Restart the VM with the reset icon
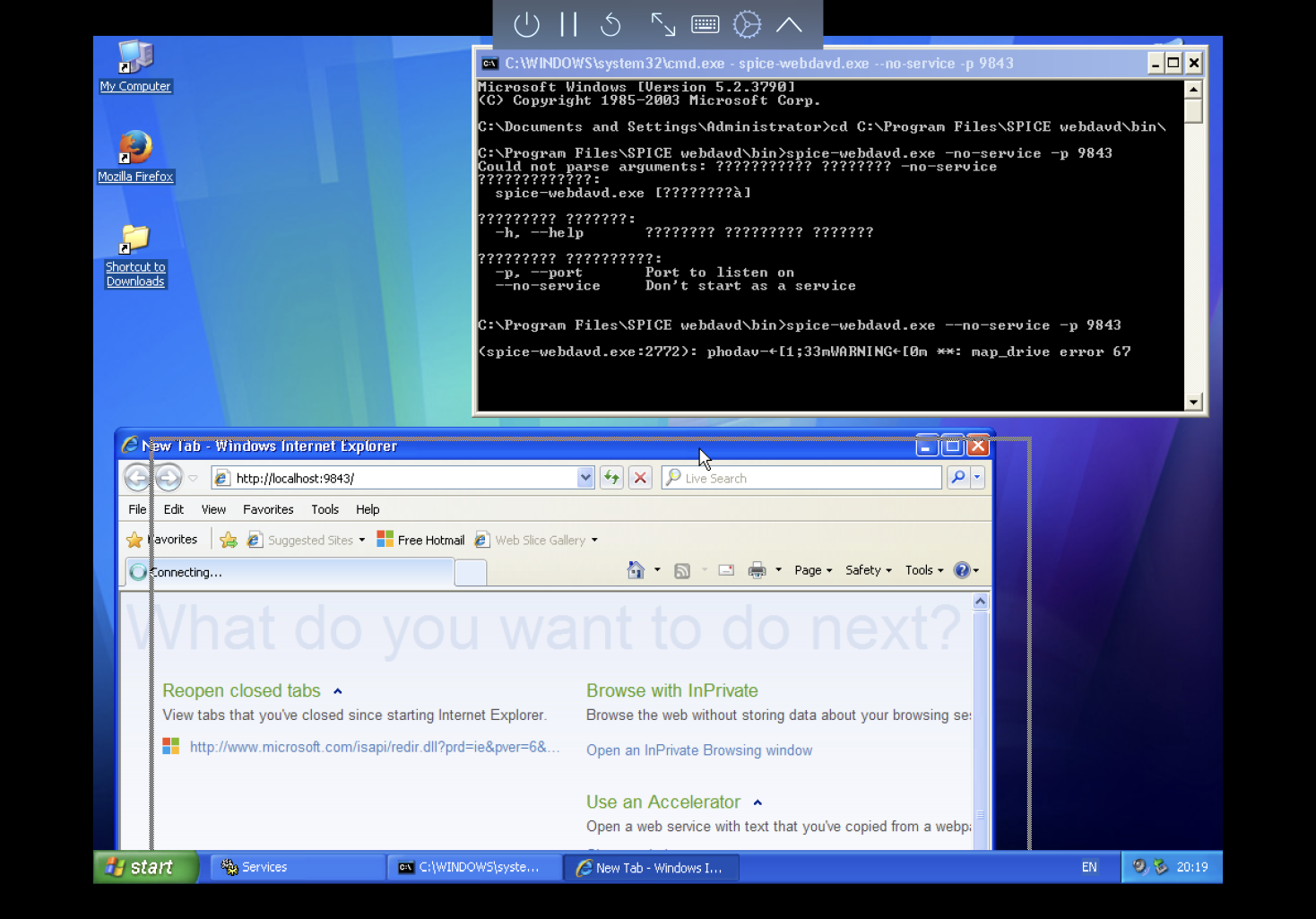1316x919 pixels. (611, 24)
